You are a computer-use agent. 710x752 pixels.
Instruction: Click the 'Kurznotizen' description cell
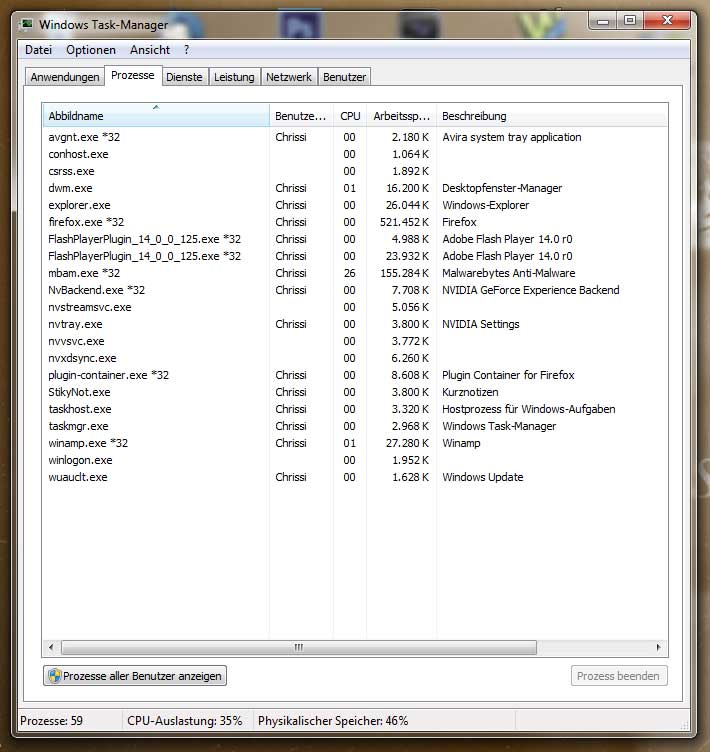(470, 392)
